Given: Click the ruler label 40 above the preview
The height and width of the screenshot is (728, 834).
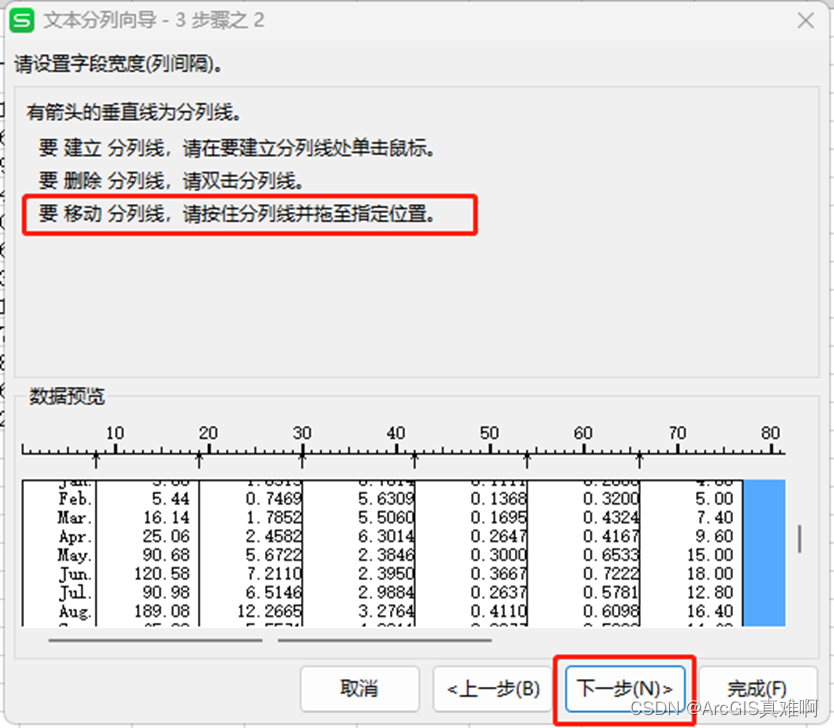Looking at the screenshot, I should click(396, 433).
